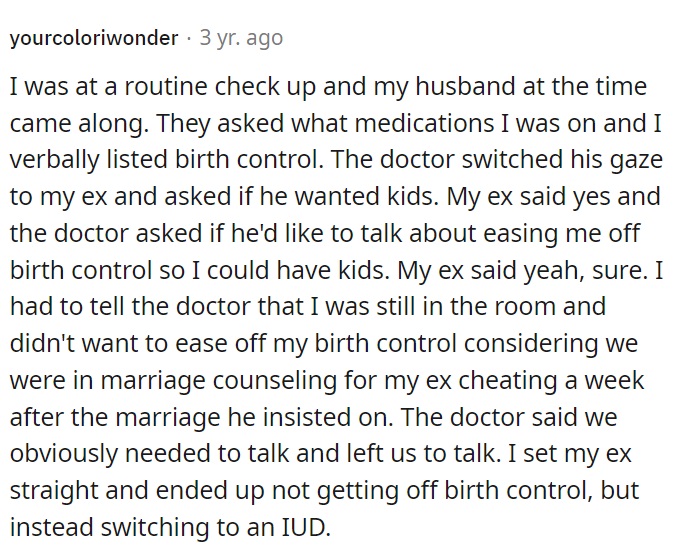The width and height of the screenshot is (699, 547).
Task: Click the phrase 'came along' in comment
Action: tap(78, 123)
